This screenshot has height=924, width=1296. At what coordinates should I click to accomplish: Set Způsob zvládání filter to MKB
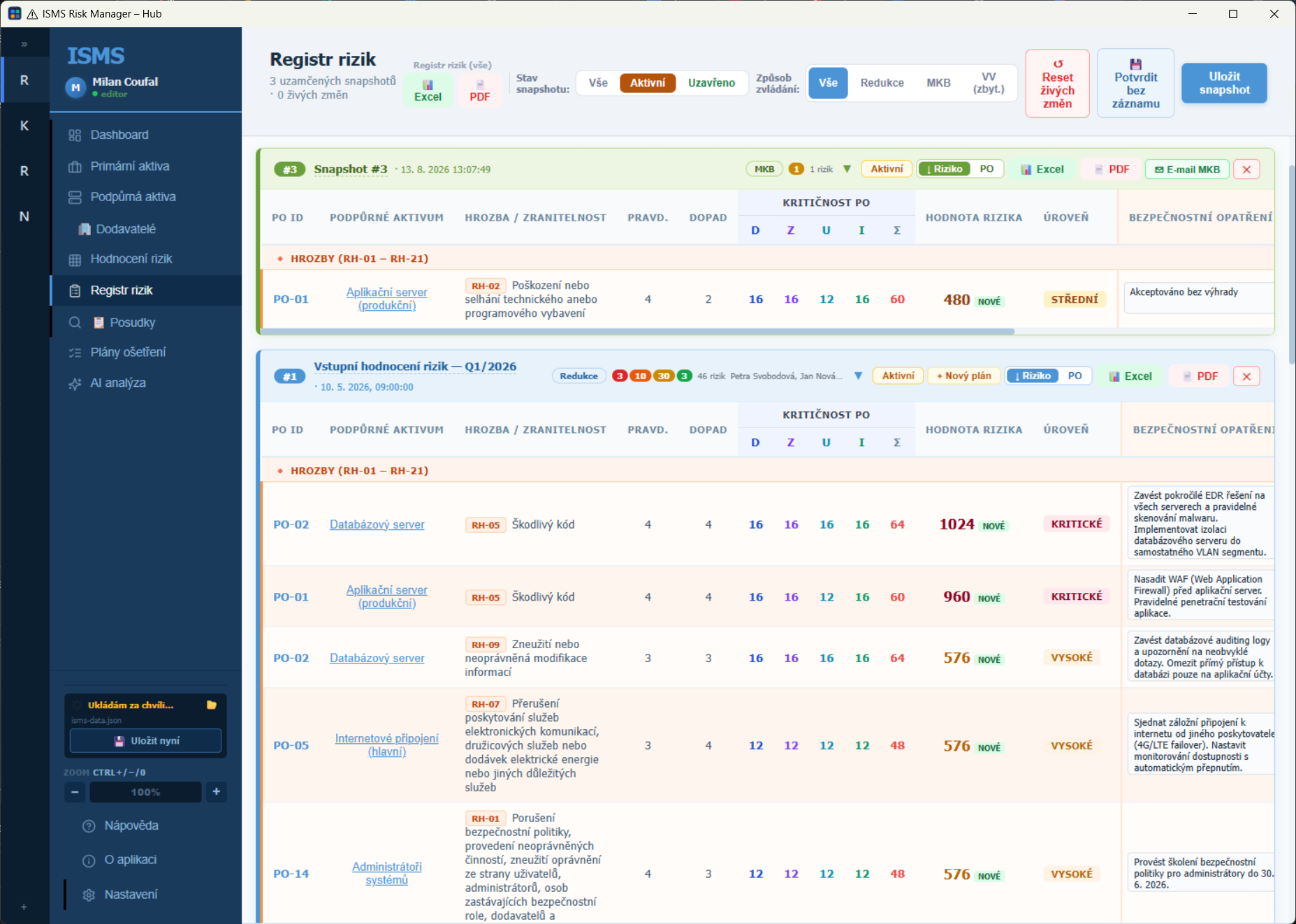(938, 83)
